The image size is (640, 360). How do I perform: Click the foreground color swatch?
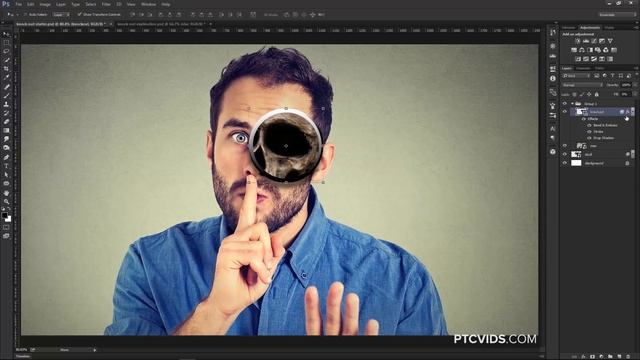point(4,215)
